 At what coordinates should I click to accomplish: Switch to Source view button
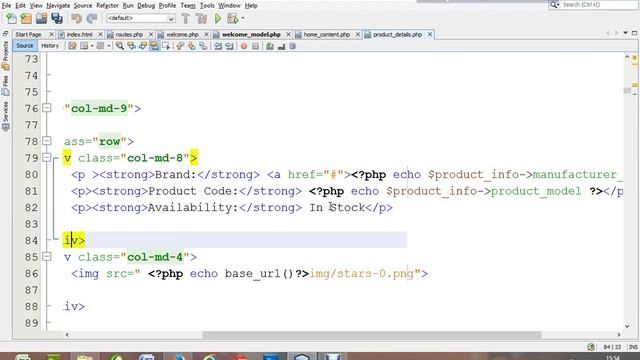pyautogui.click(x=24, y=46)
